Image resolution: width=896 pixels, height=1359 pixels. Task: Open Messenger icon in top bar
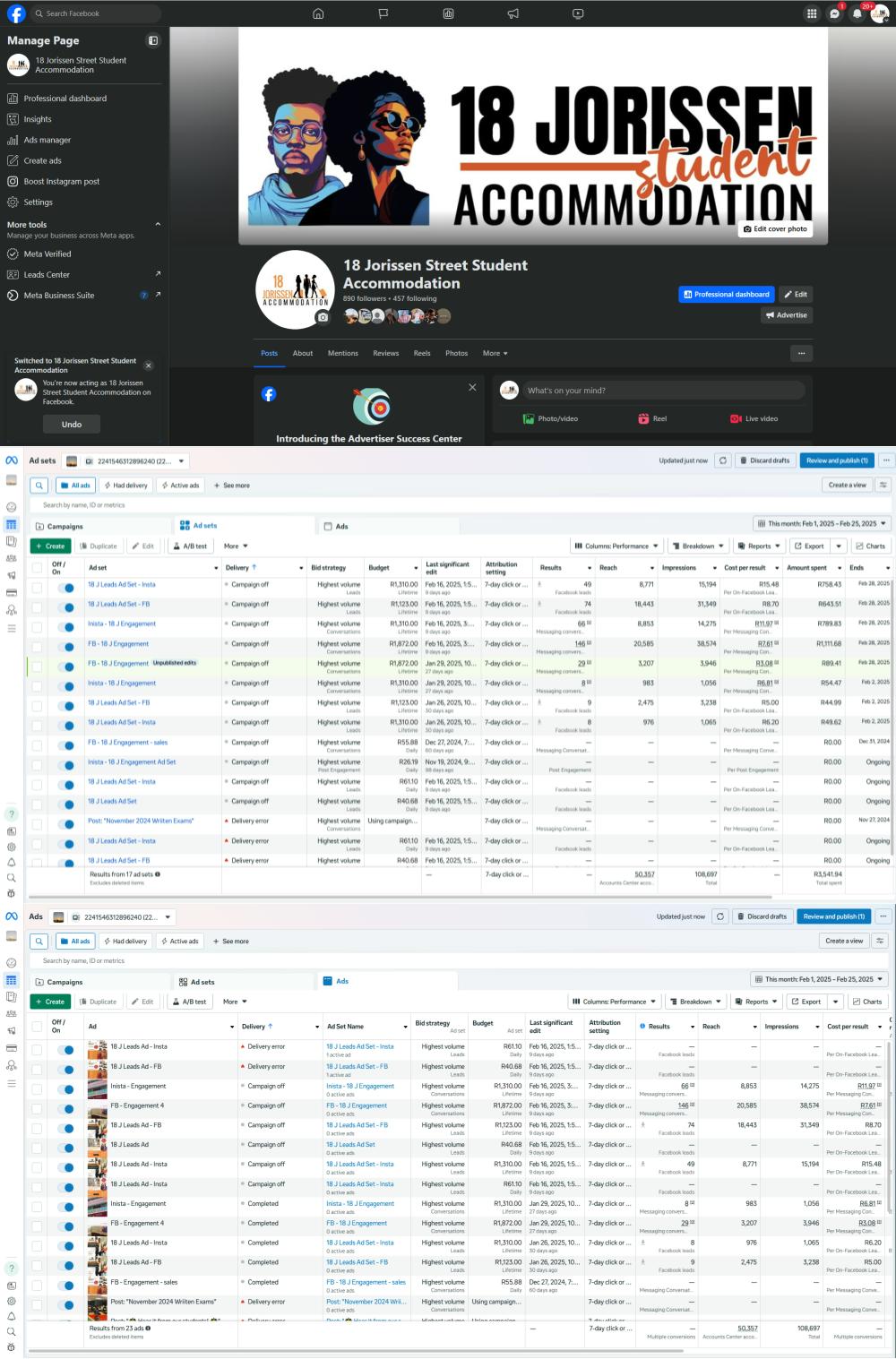click(834, 13)
